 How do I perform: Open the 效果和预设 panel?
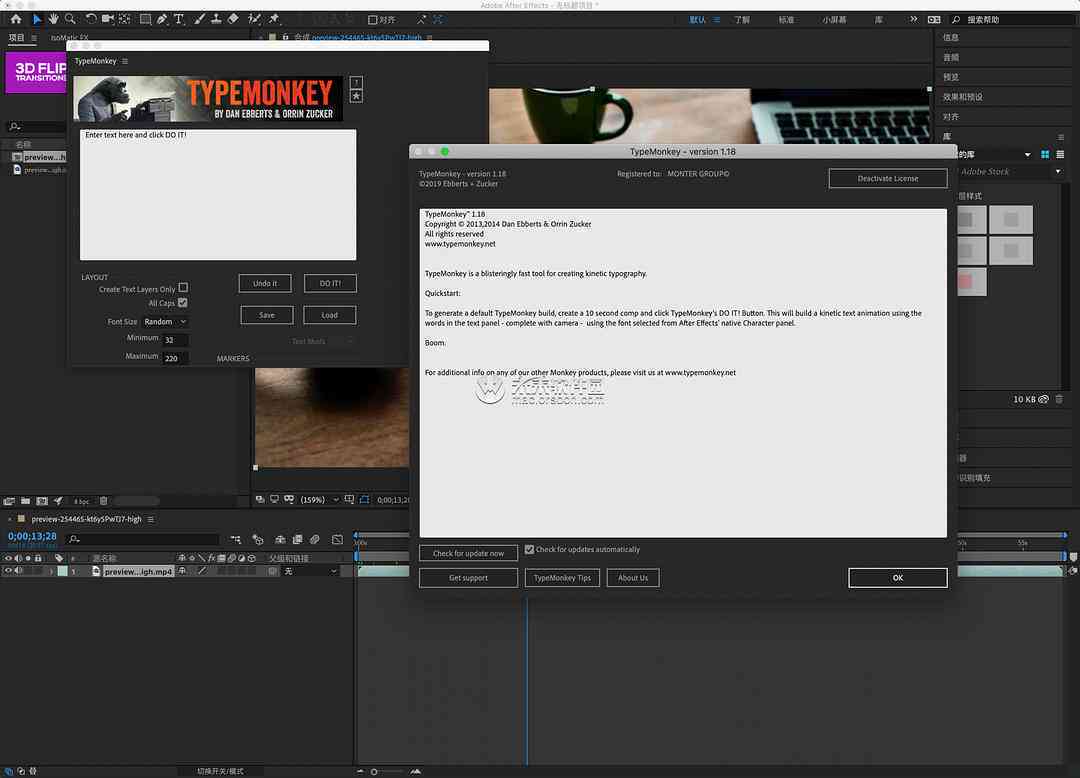tap(963, 97)
